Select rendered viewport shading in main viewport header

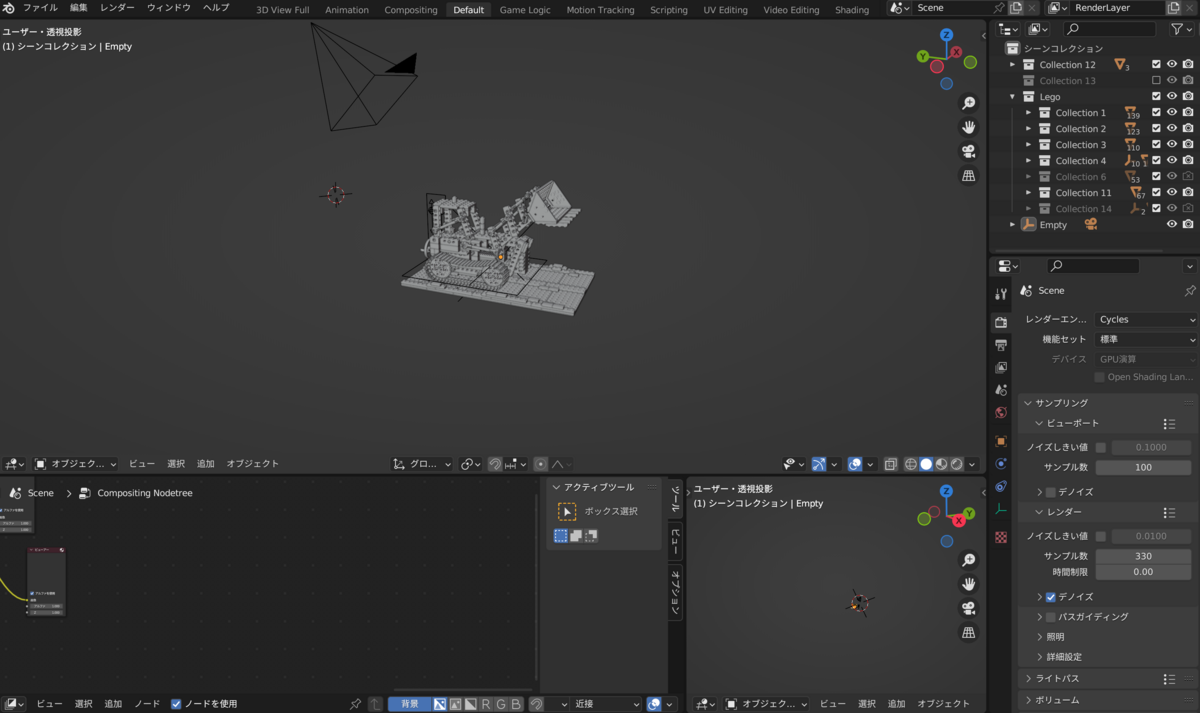(x=957, y=464)
